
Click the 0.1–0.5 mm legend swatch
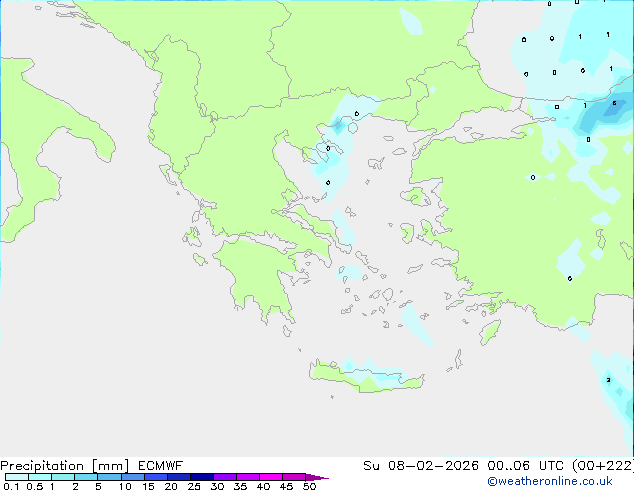click(17, 477)
